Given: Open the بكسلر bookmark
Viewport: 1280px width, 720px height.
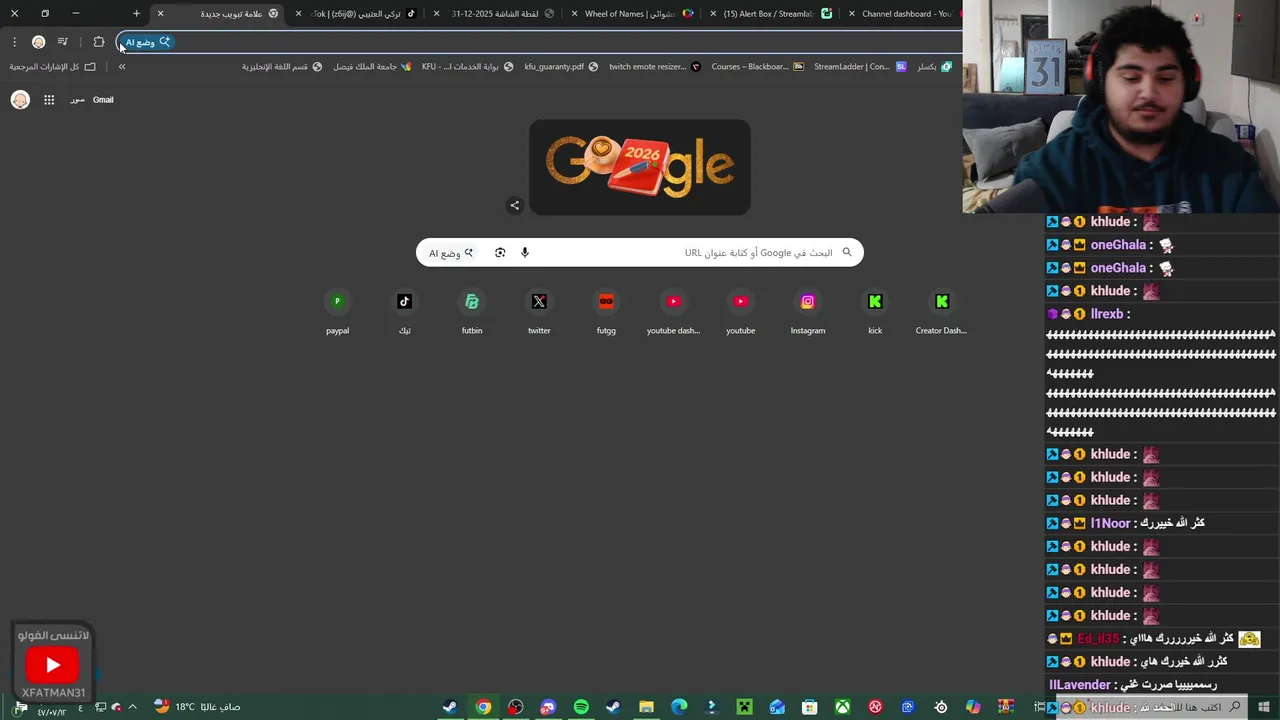Looking at the screenshot, I should (934, 67).
